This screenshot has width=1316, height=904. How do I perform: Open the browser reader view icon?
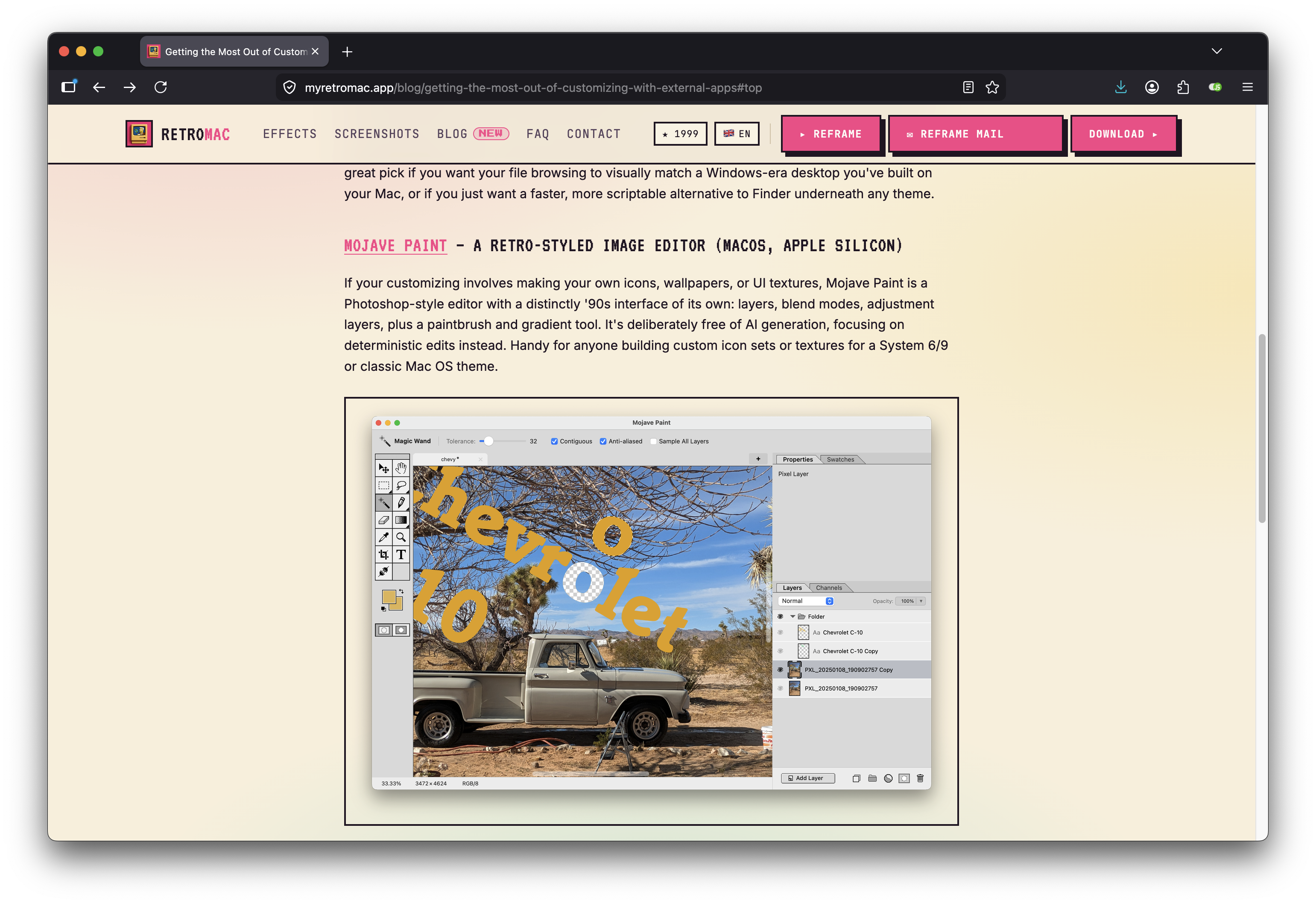(x=968, y=87)
